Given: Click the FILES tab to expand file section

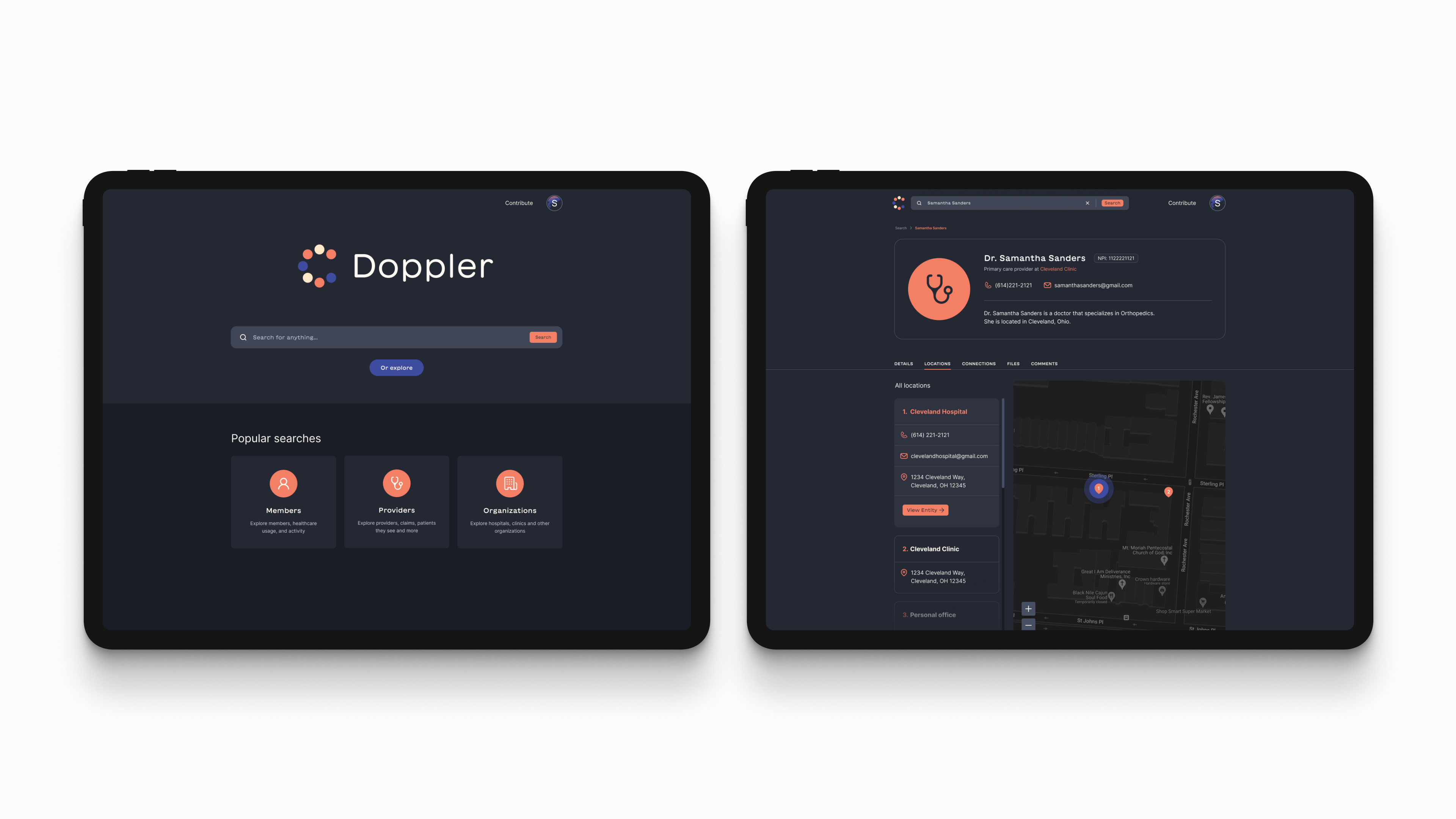Looking at the screenshot, I should (x=1013, y=363).
